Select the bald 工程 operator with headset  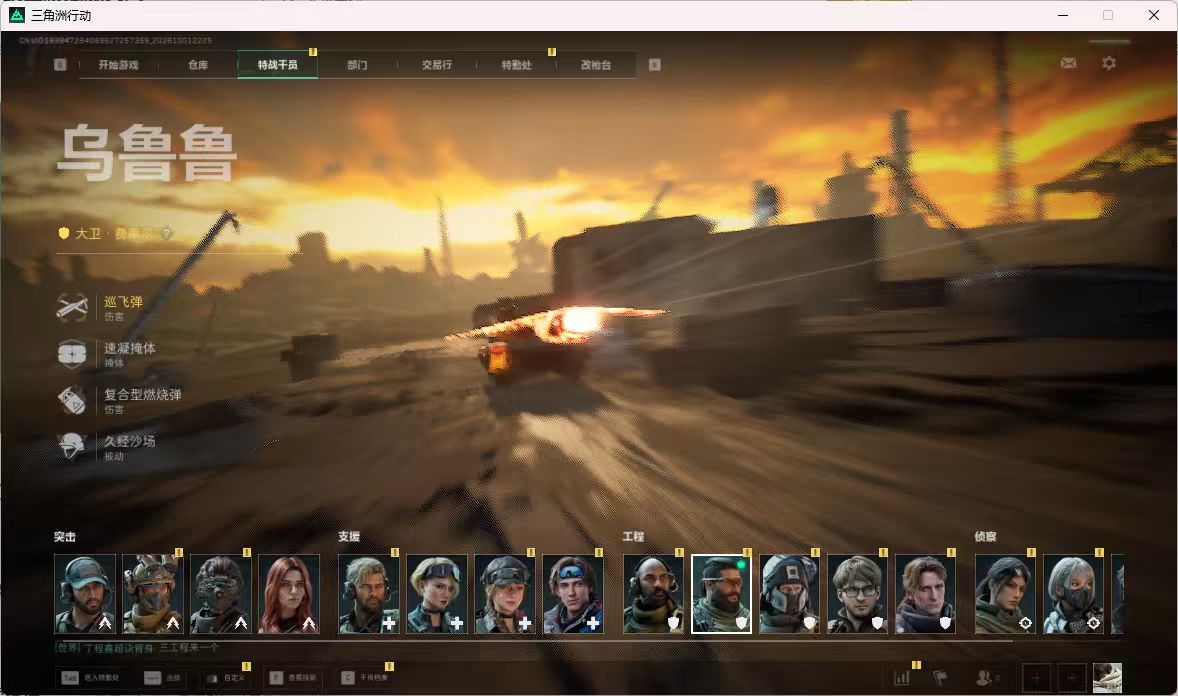pos(654,594)
